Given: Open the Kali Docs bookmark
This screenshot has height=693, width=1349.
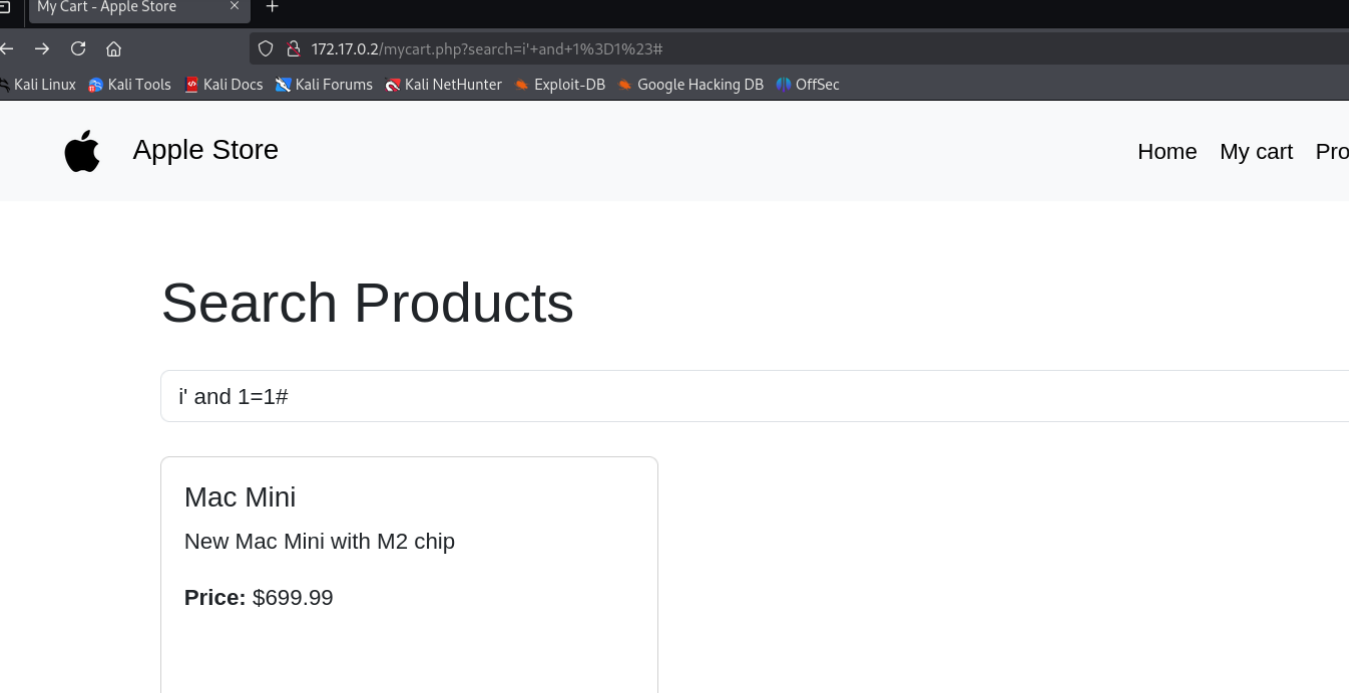Looking at the screenshot, I should [223, 85].
